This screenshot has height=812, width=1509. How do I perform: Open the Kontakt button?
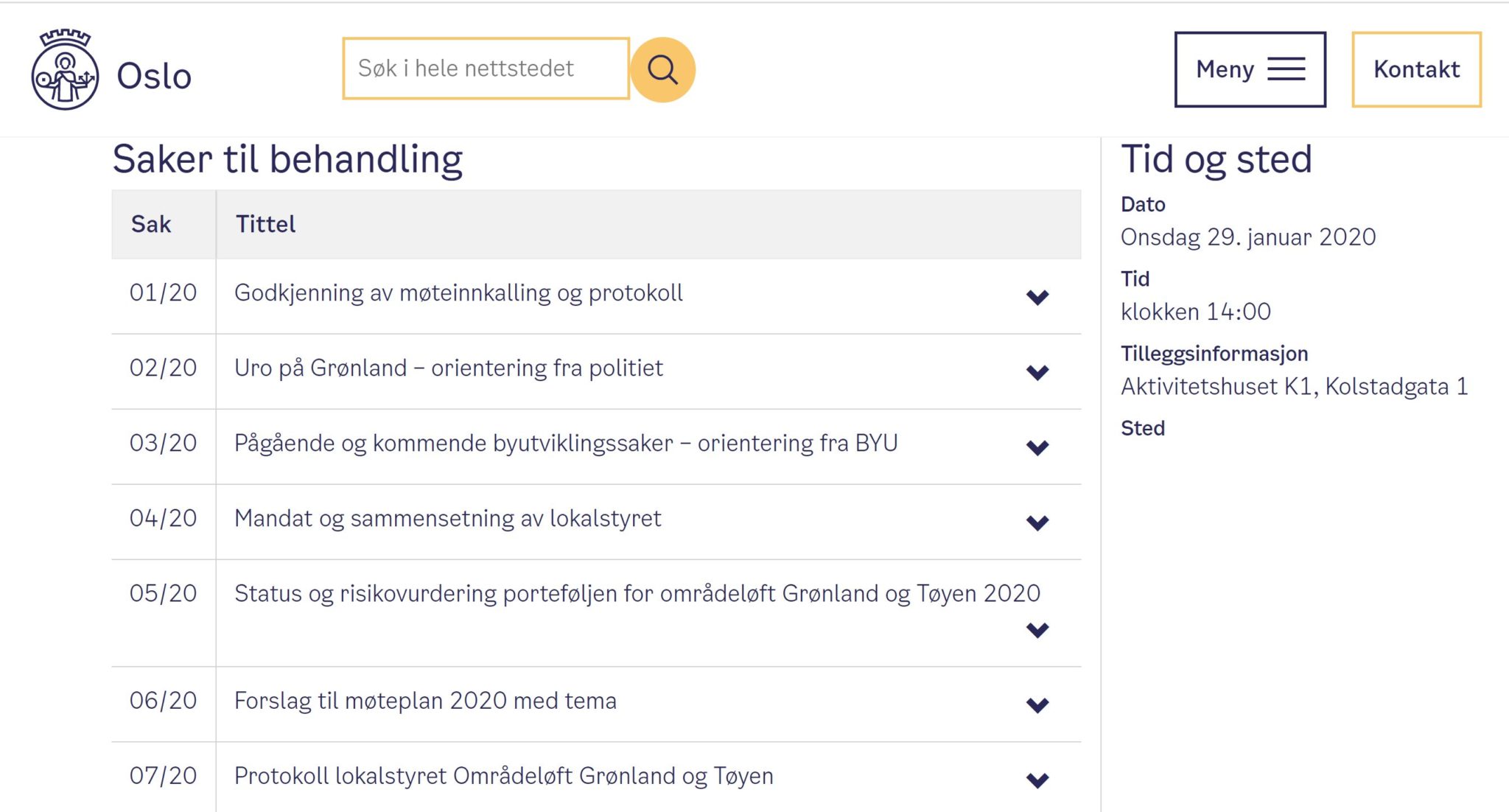coord(1415,69)
